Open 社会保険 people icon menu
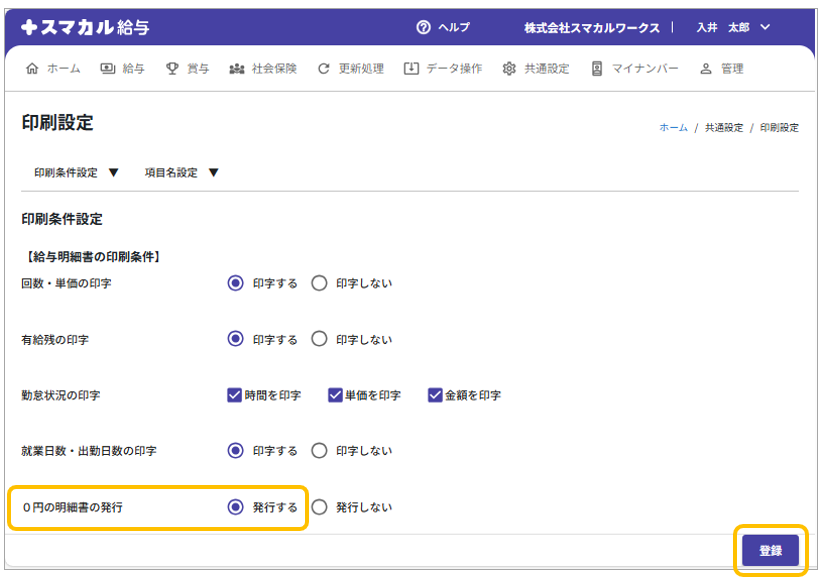Image resolution: width=825 pixels, height=580 pixels. [x=237, y=69]
